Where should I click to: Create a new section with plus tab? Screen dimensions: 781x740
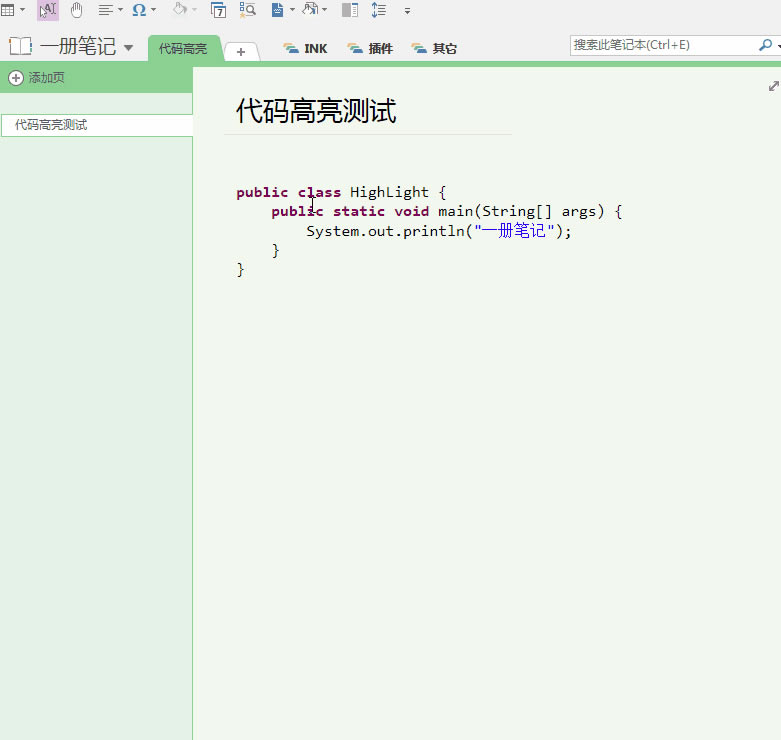(x=241, y=52)
